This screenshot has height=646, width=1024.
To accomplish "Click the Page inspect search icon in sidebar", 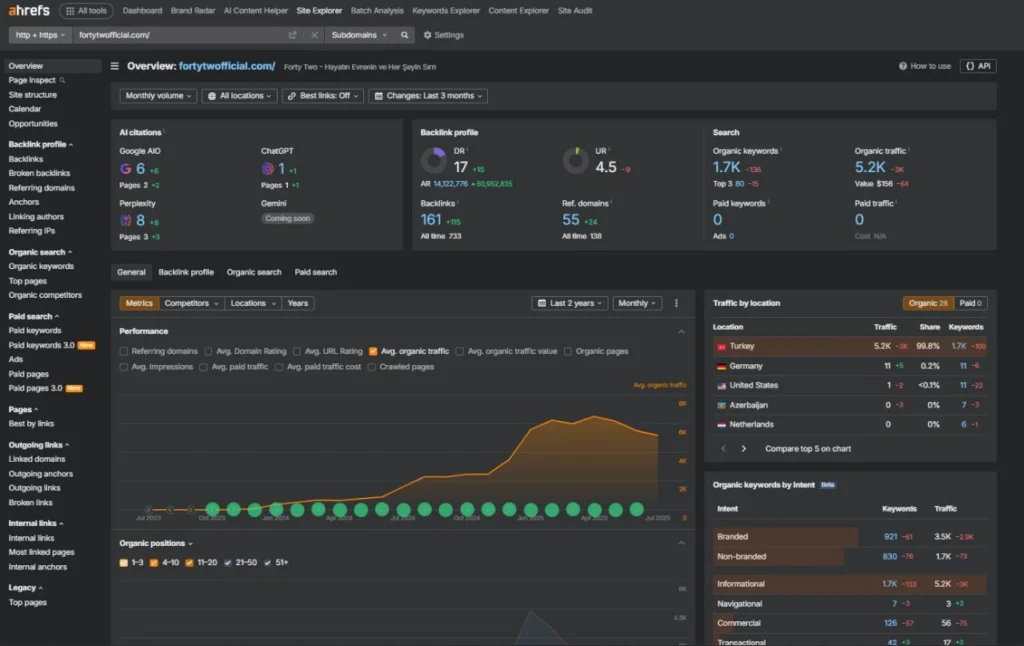I will (x=63, y=80).
